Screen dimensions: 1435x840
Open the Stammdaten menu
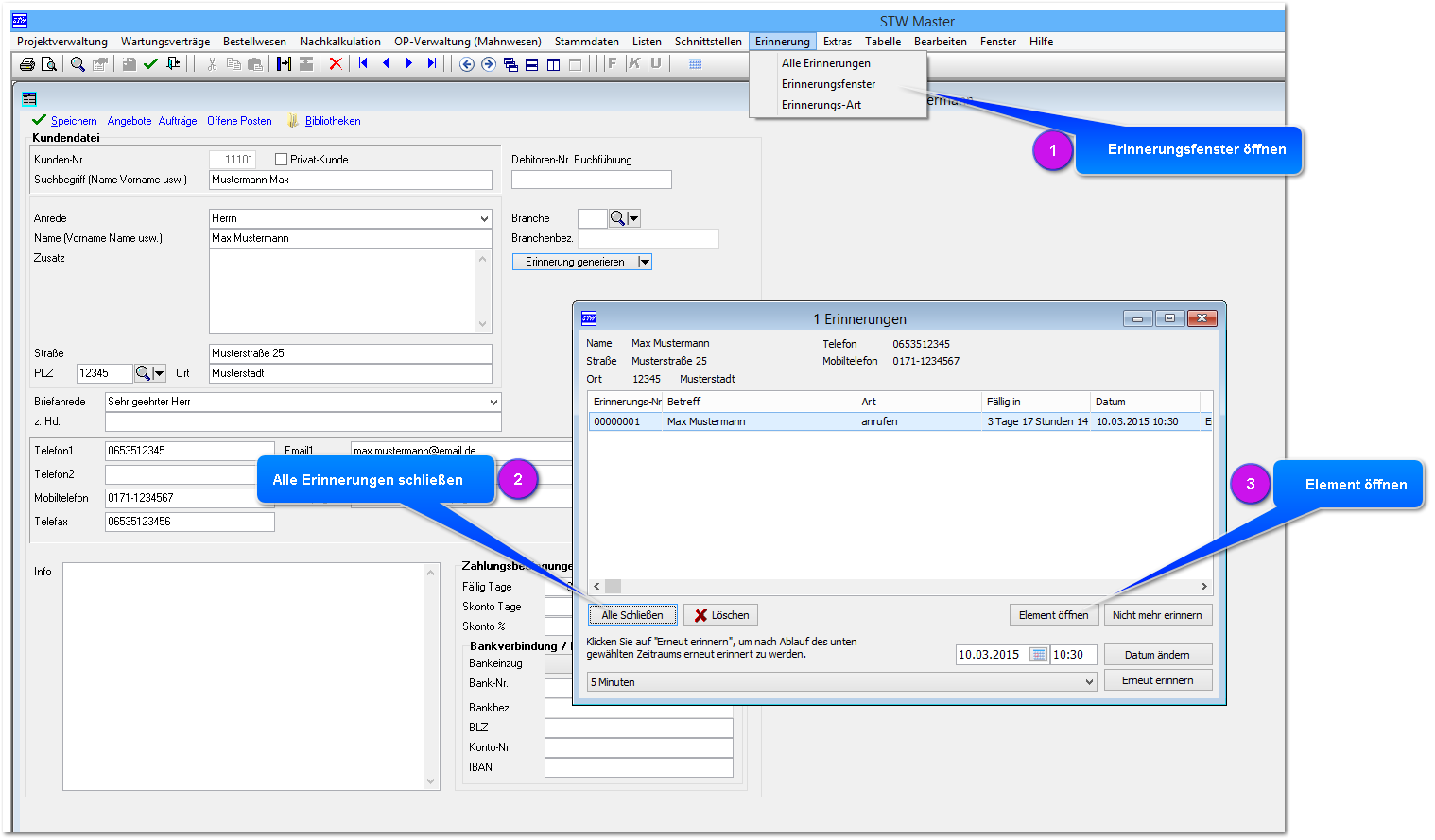(587, 42)
